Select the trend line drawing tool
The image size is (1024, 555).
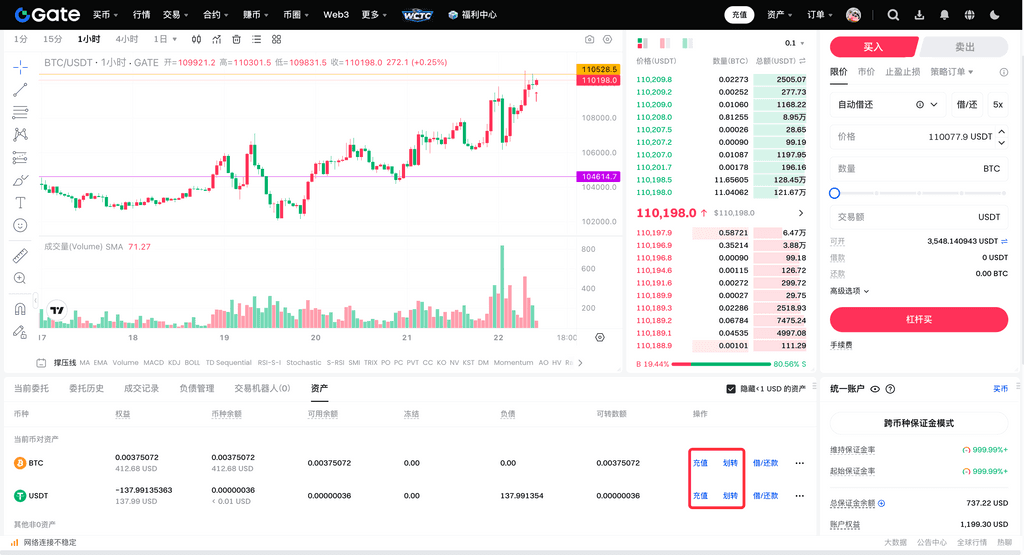point(20,90)
